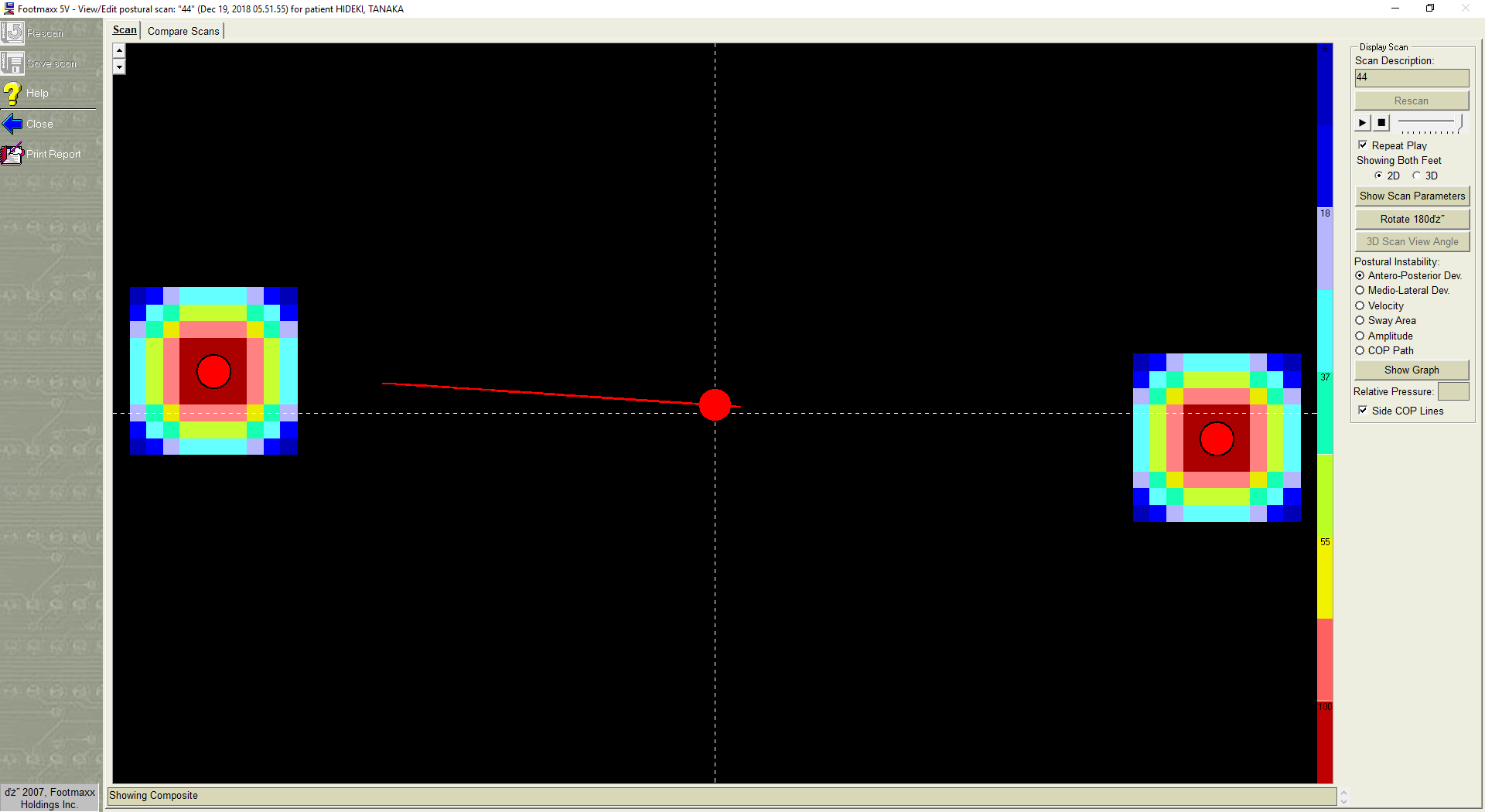This screenshot has height=812, width=1485.
Task: Open the Scan tab
Action: (125, 30)
